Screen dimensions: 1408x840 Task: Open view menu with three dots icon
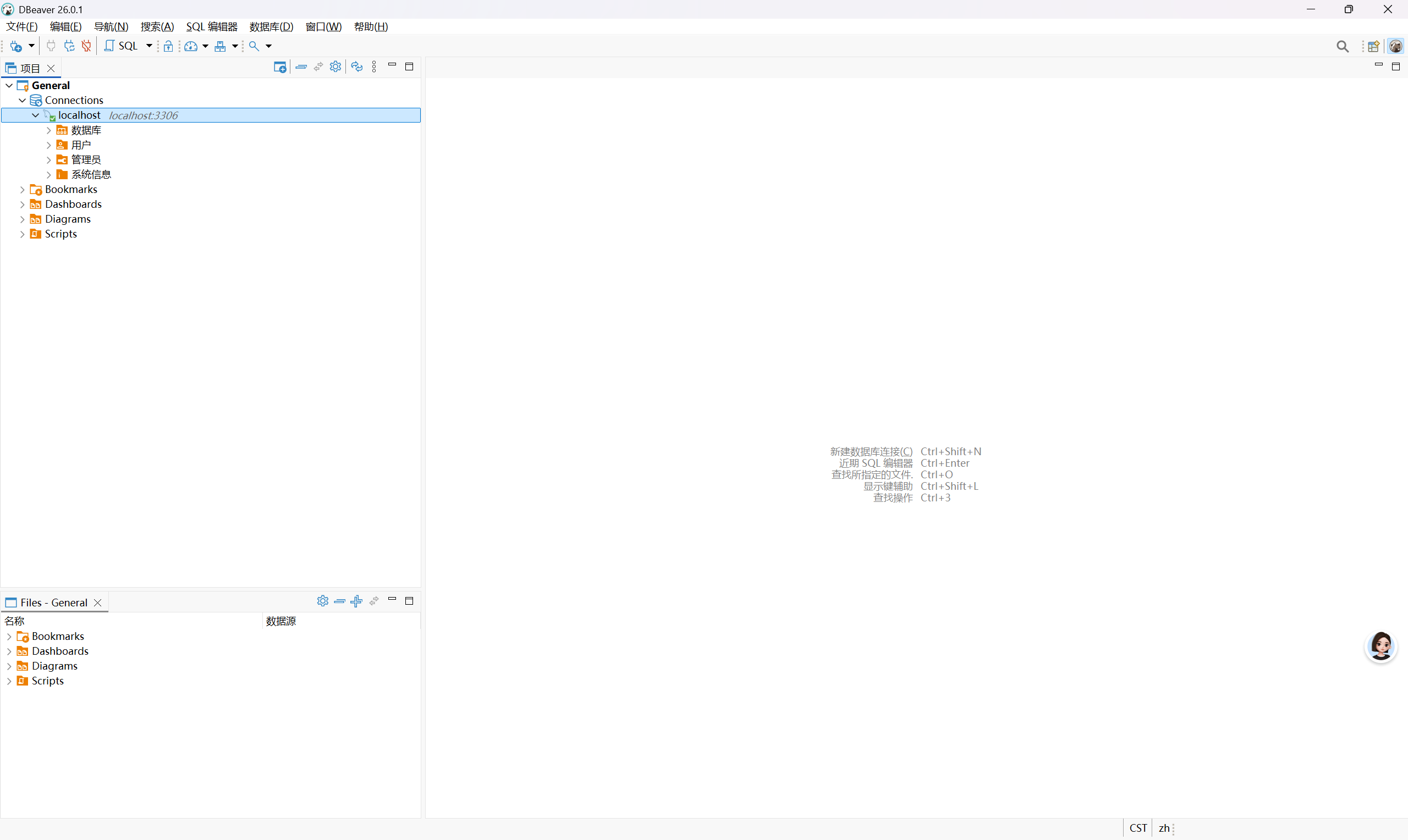tap(374, 67)
